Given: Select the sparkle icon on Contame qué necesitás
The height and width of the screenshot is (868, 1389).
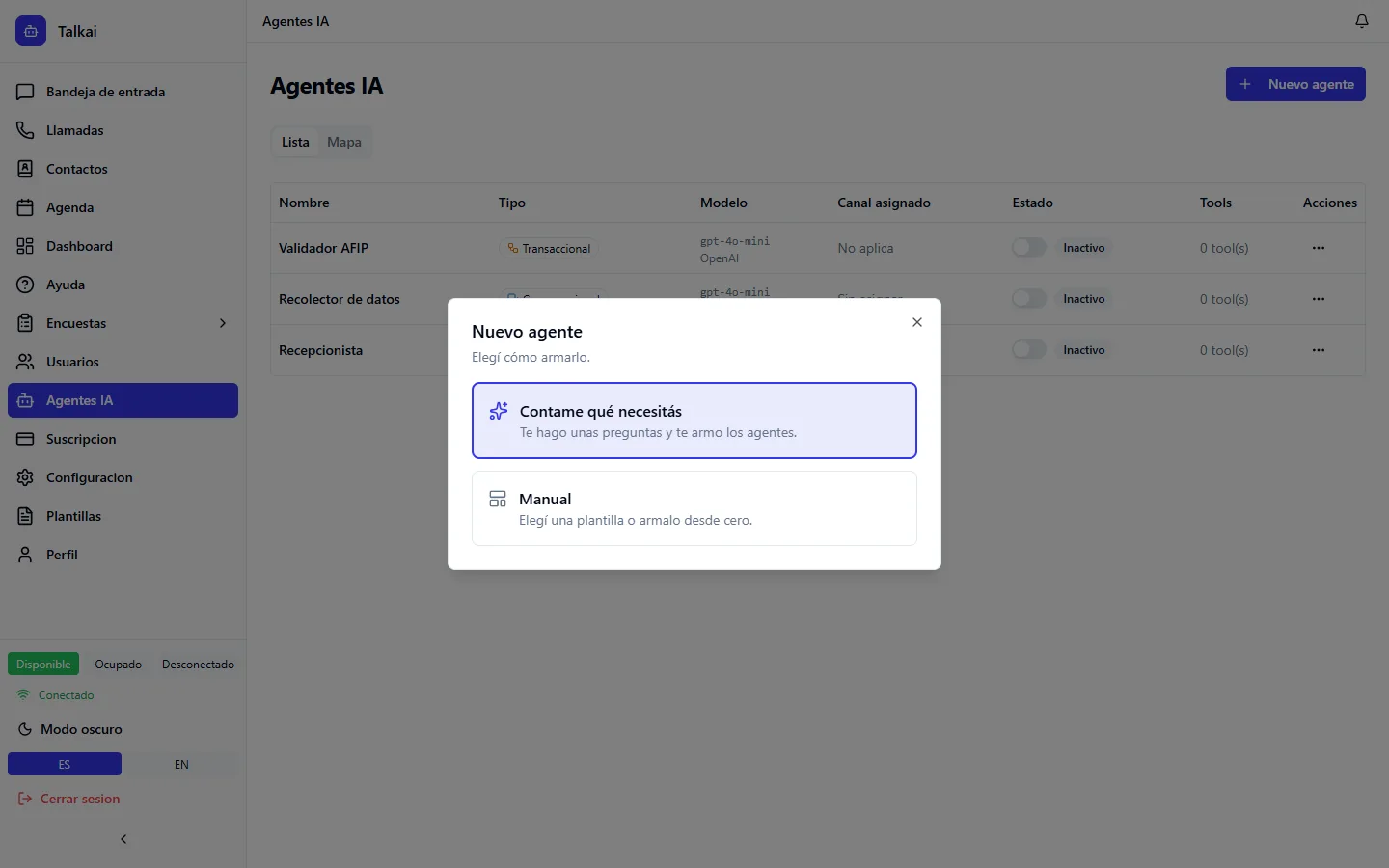Looking at the screenshot, I should pos(499,411).
